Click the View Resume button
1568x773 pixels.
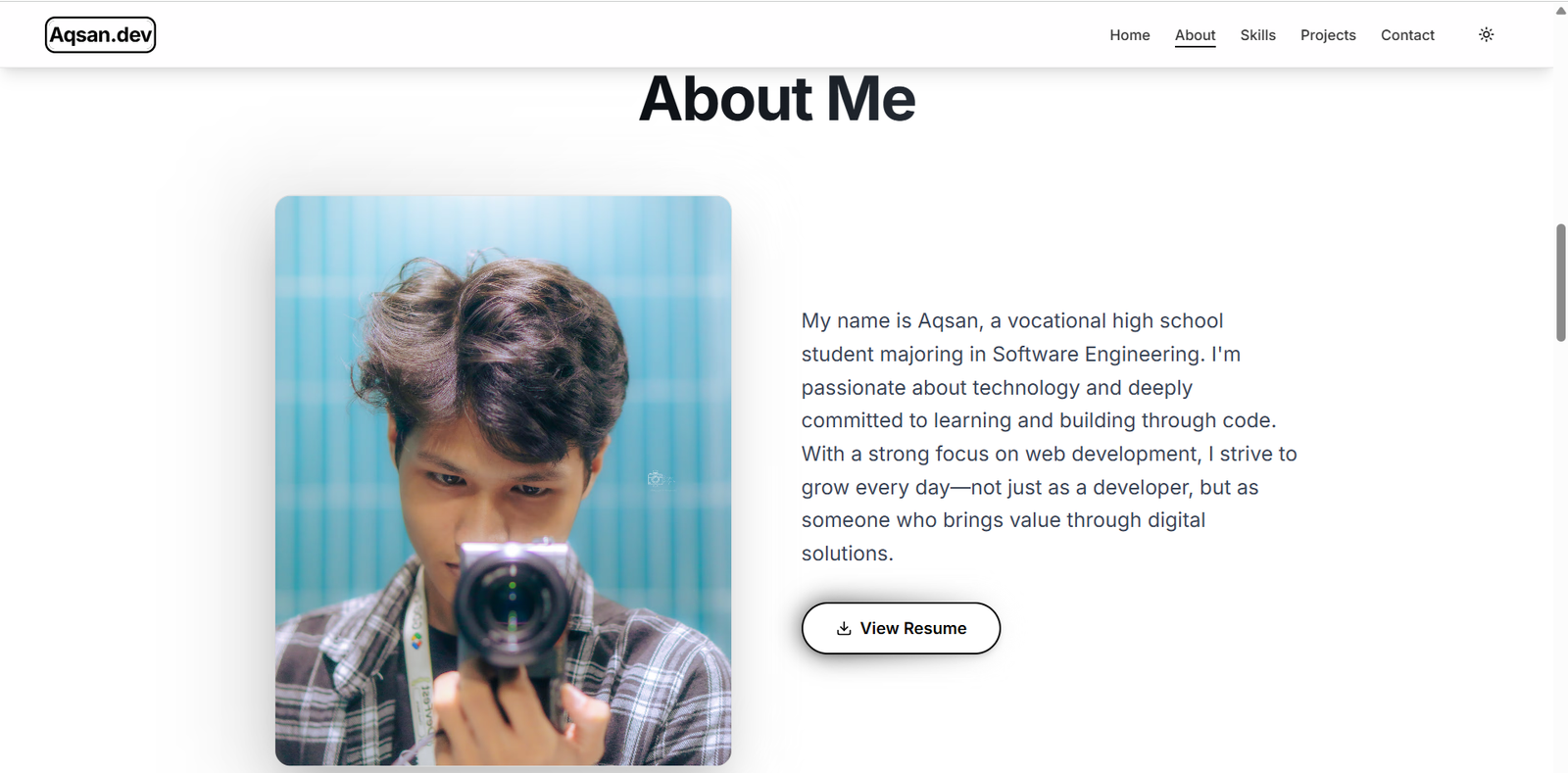pos(901,628)
